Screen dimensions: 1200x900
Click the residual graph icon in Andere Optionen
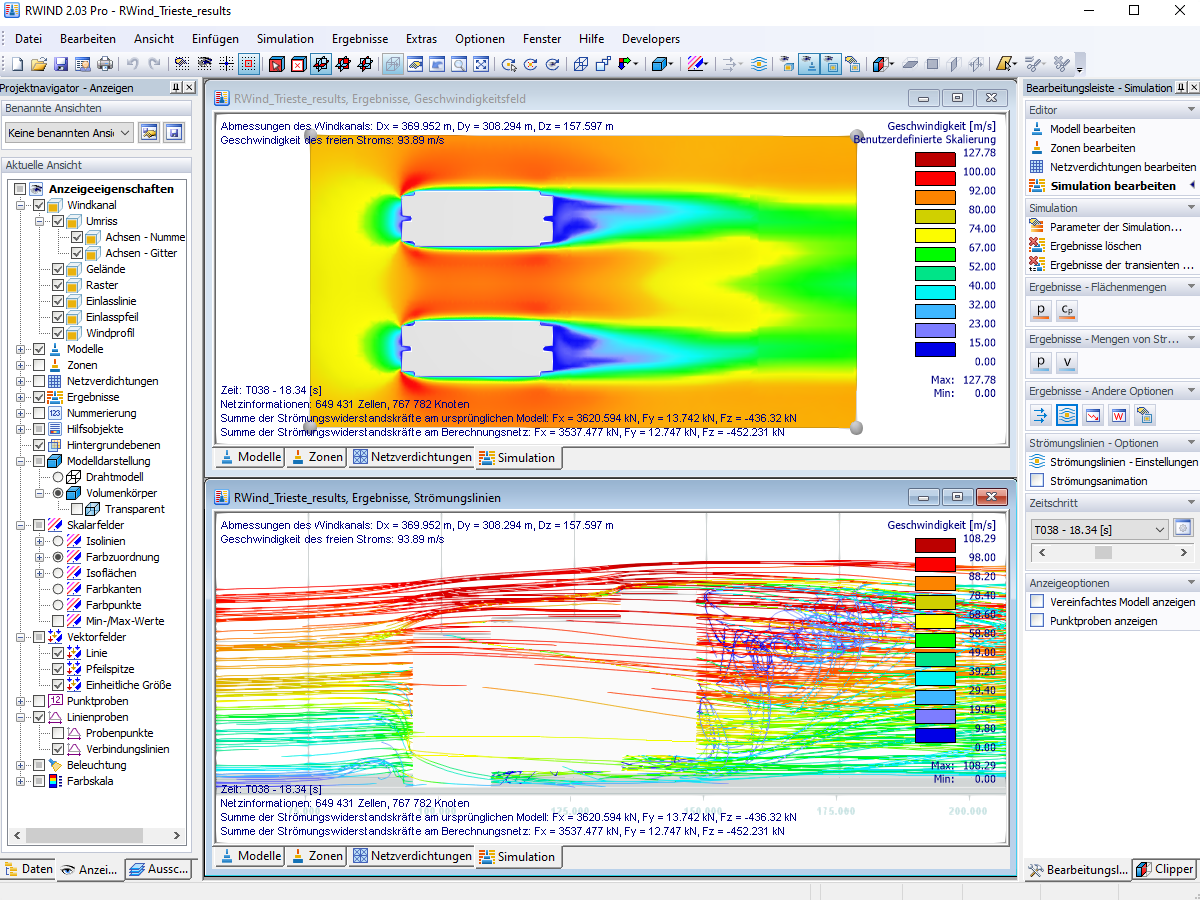tap(1093, 415)
